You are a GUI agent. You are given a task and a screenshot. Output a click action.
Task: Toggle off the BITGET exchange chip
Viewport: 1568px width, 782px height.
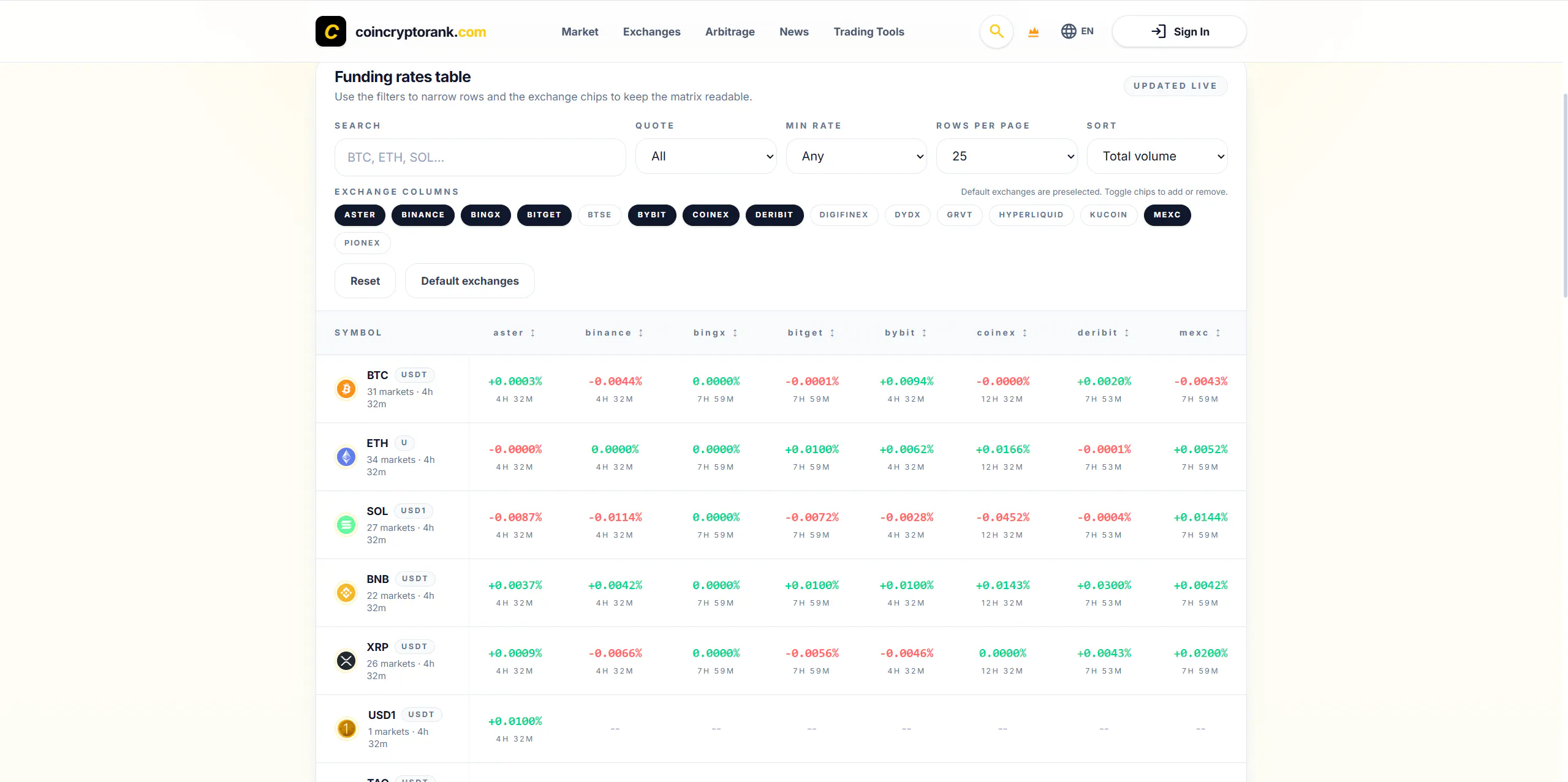pyautogui.click(x=544, y=215)
